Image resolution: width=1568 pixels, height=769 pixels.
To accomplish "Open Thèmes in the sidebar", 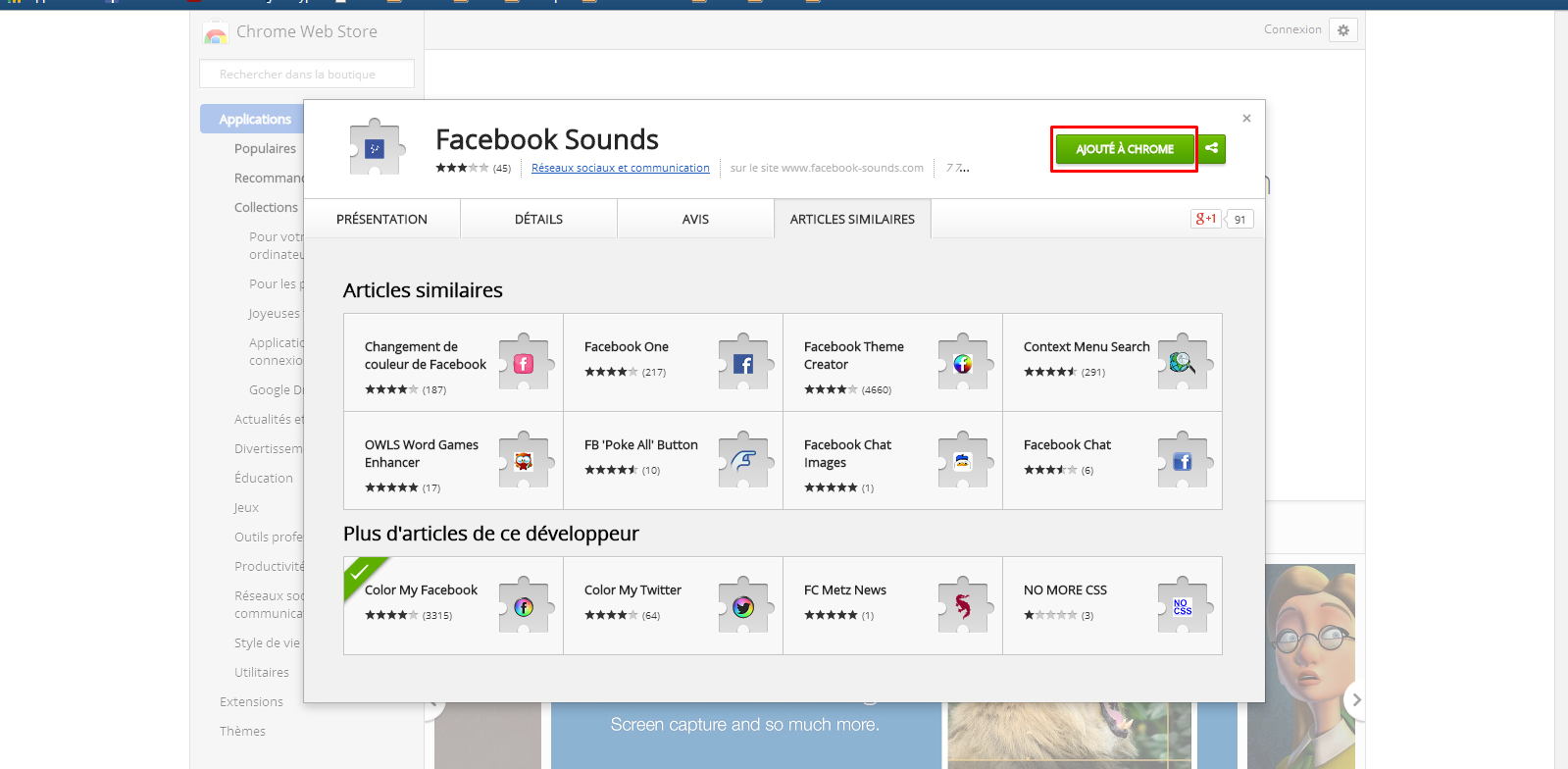I will click(x=242, y=731).
